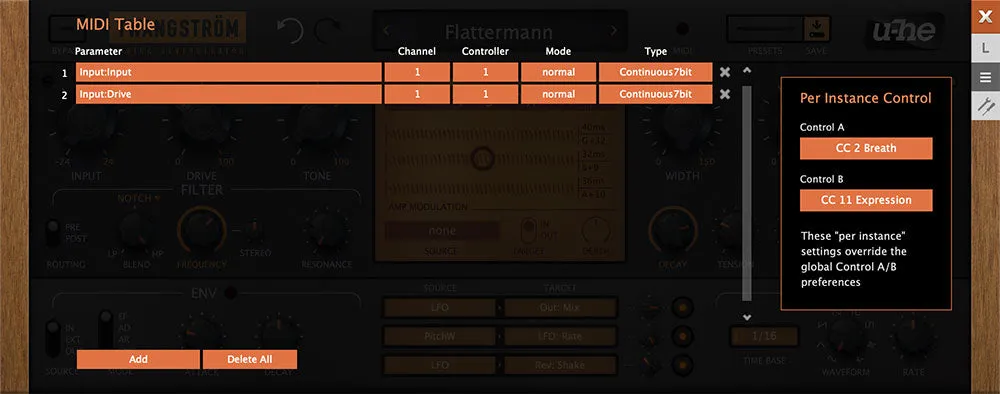Close the MIDI Table overlay with orange X
The height and width of the screenshot is (394, 1000).
coord(985,17)
